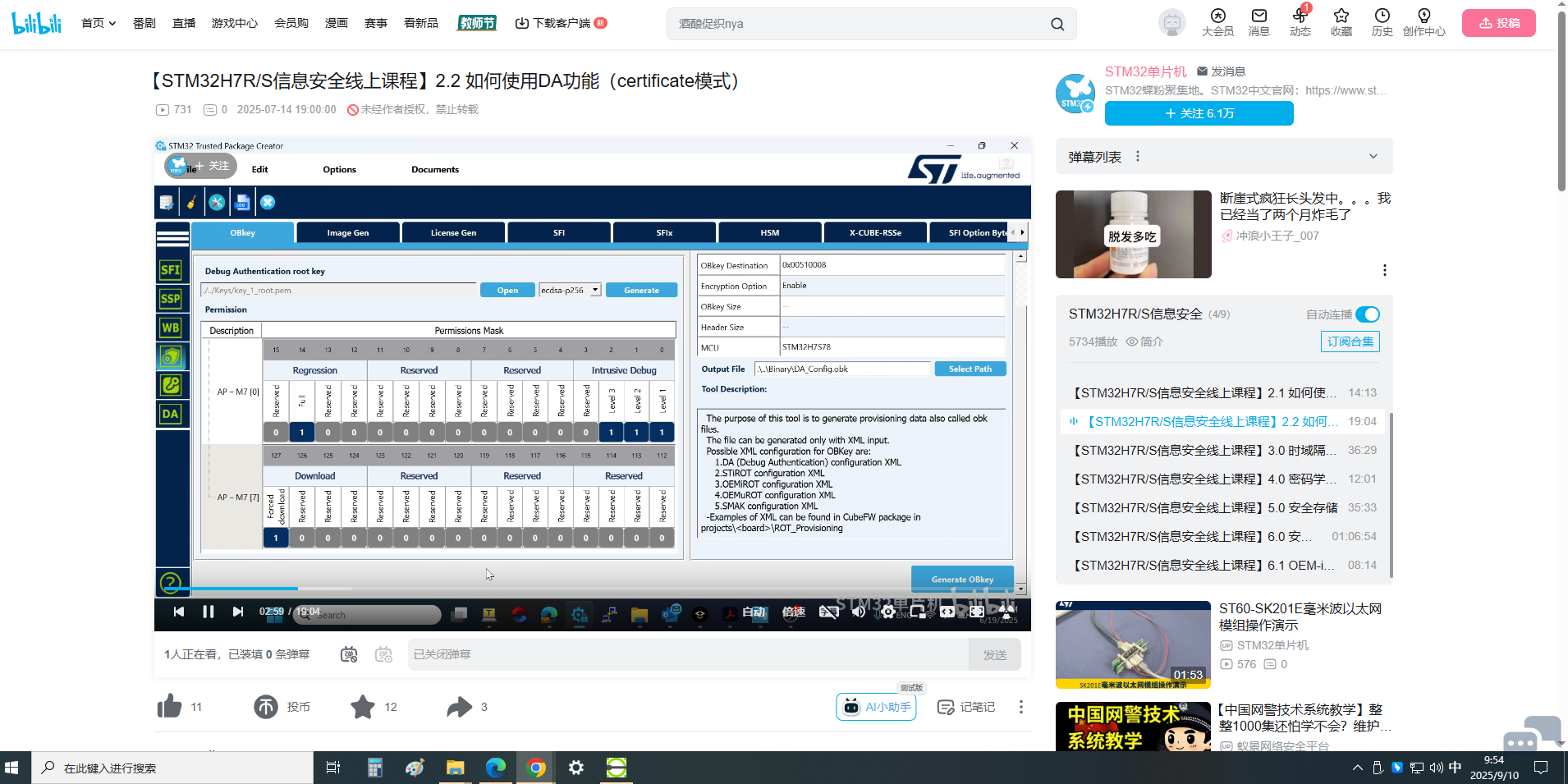Enter fullscreen video mode
This screenshot has height=784, width=1568.
(x=1006, y=612)
